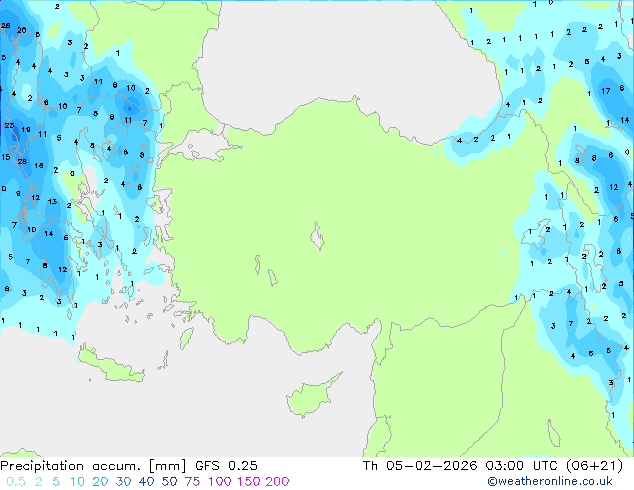Click the '19' precipitation value on map
This screenshot has height=490, width=634.
26,129
